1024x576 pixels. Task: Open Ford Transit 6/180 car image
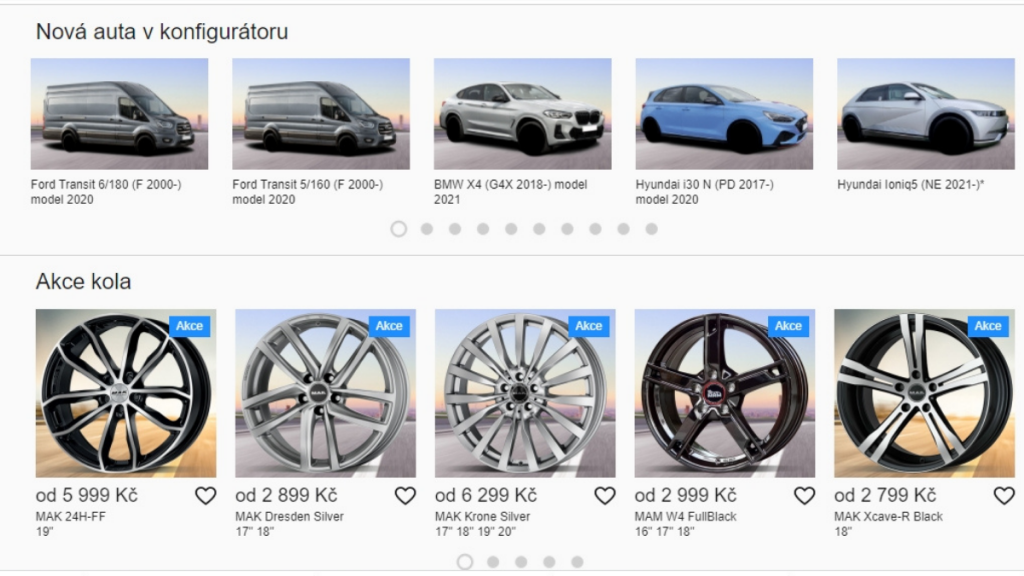tap(120, 114)
